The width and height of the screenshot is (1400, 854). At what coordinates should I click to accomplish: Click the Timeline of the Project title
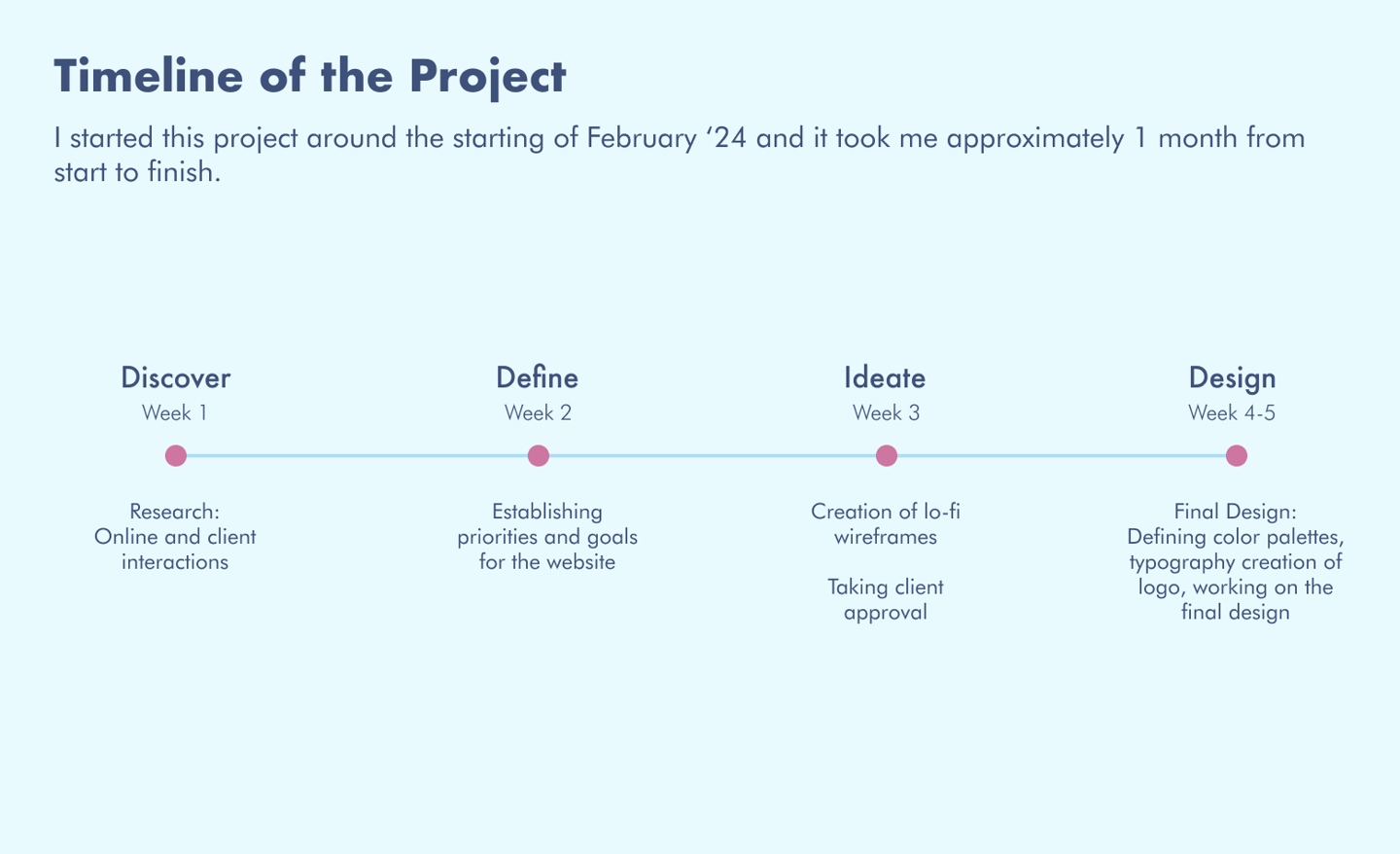309,76
